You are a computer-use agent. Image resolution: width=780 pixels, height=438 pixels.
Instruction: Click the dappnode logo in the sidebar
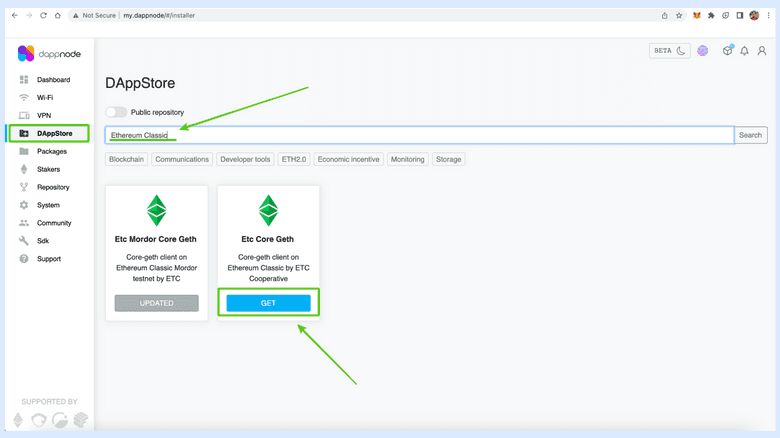(x=46, y=53)
